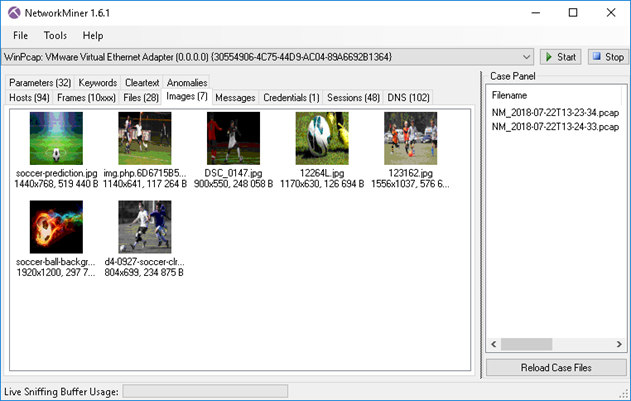The height and width of the screenshot is (401, 631).
Task: Open the Frames (10xxx) tab
Action: coord(86,97)
